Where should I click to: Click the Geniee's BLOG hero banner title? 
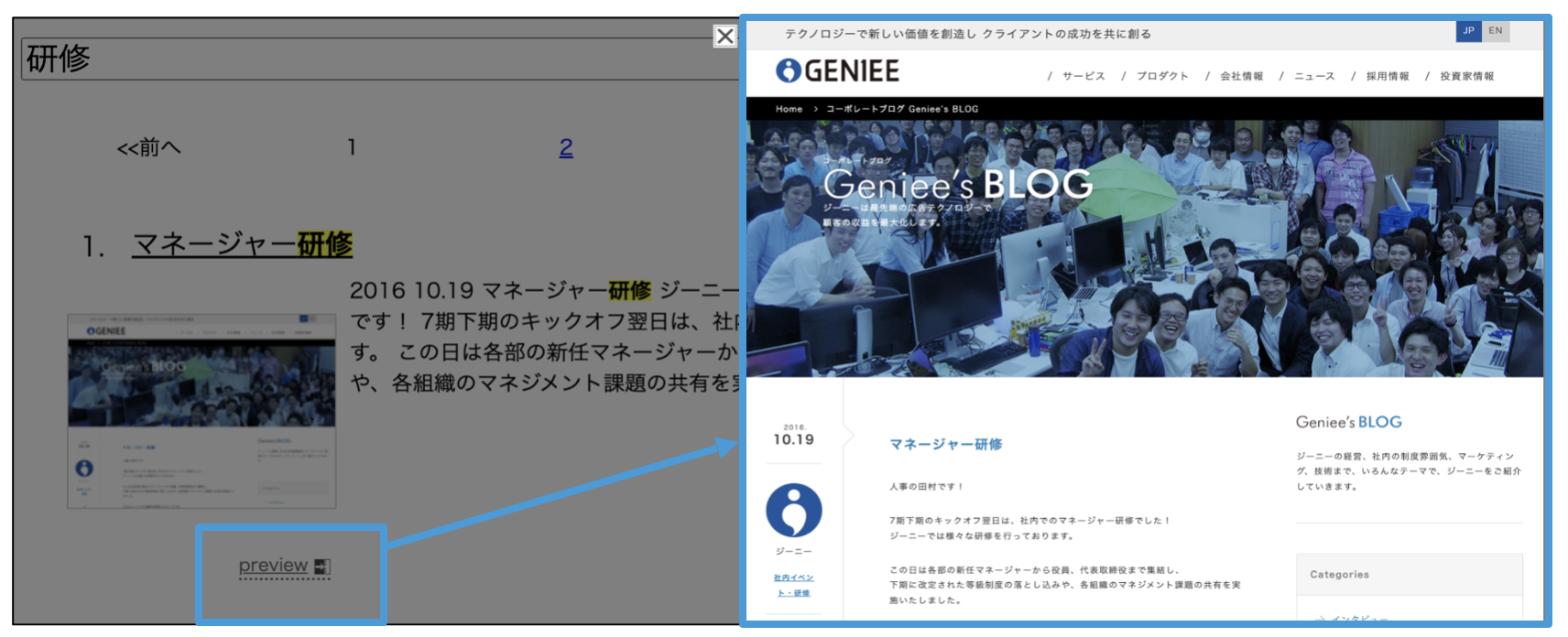click(x=958, y=185)
